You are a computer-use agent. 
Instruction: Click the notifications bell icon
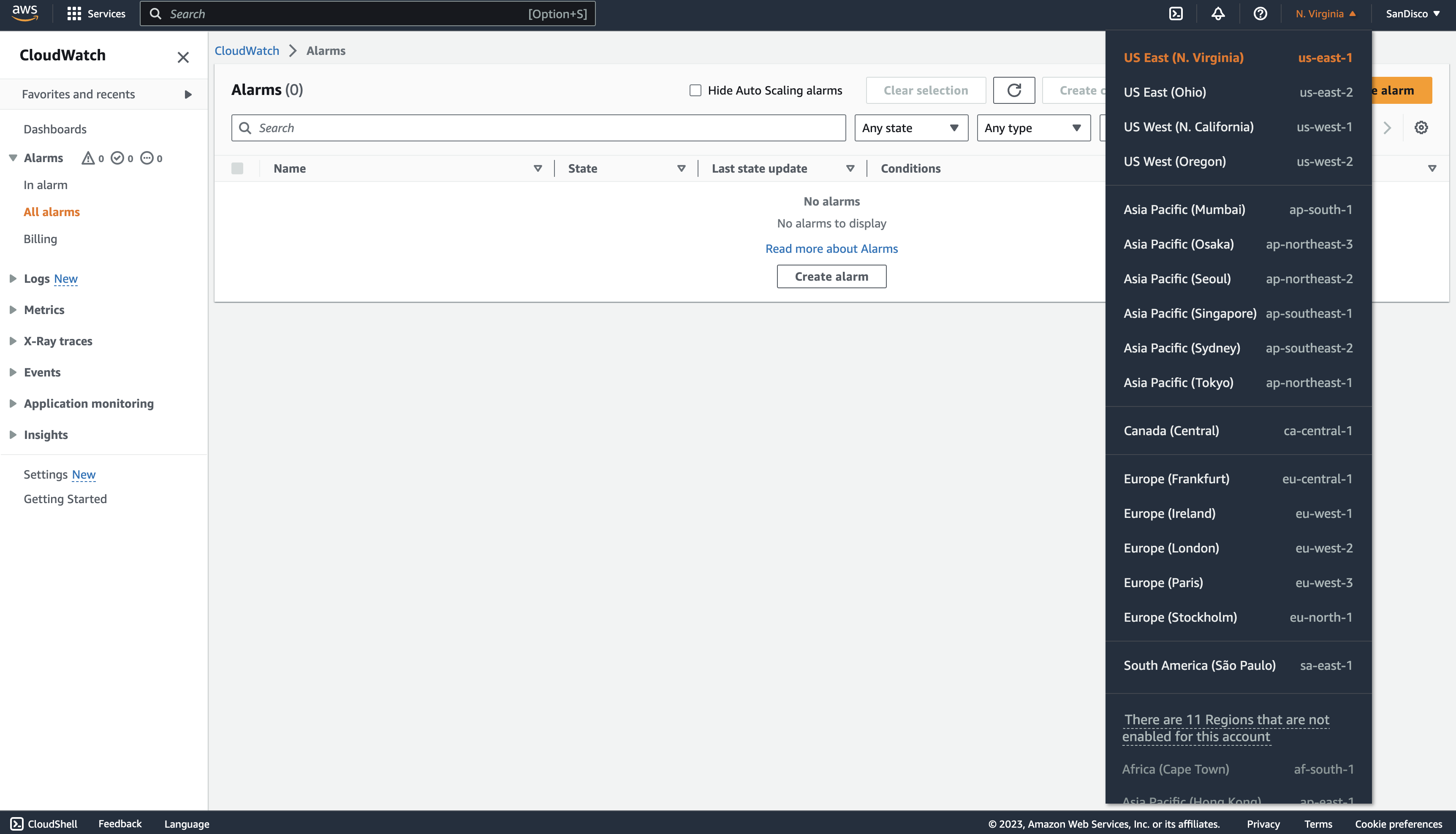(x=1218, y=14)
